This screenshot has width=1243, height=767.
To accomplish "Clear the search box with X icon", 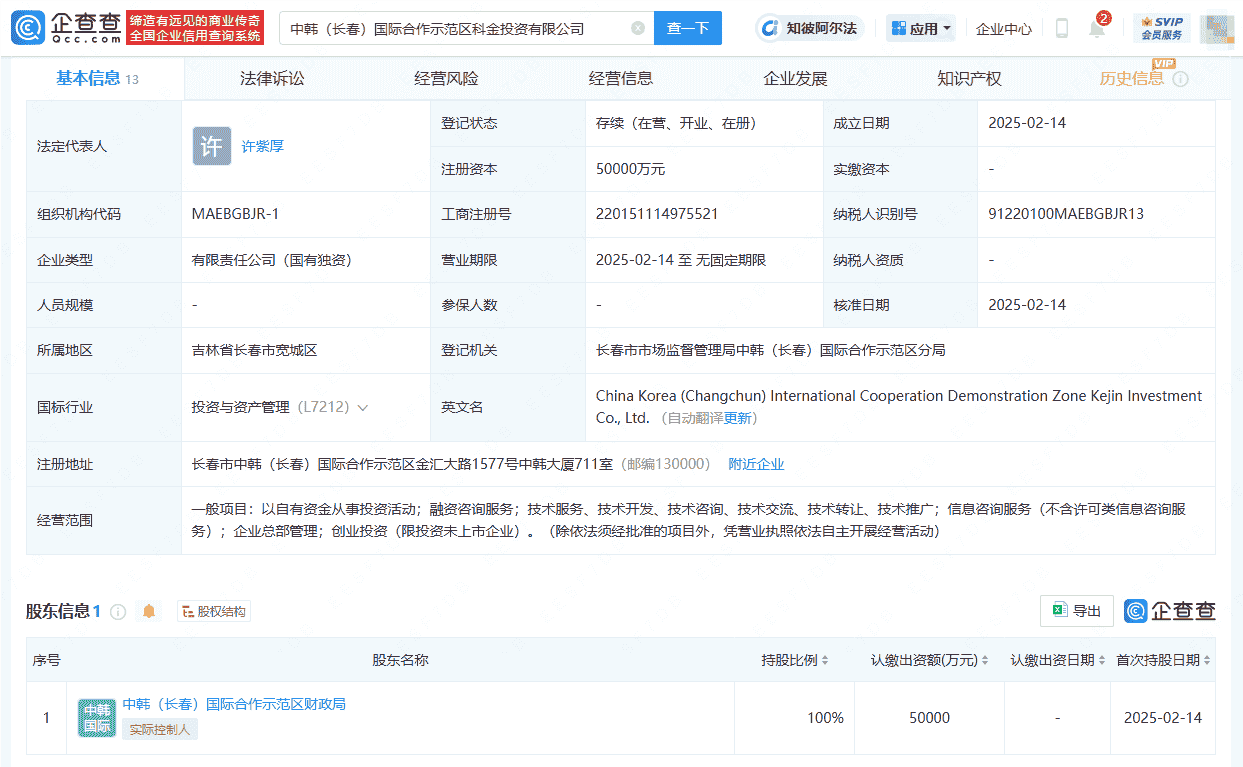I will coord(638,29).
